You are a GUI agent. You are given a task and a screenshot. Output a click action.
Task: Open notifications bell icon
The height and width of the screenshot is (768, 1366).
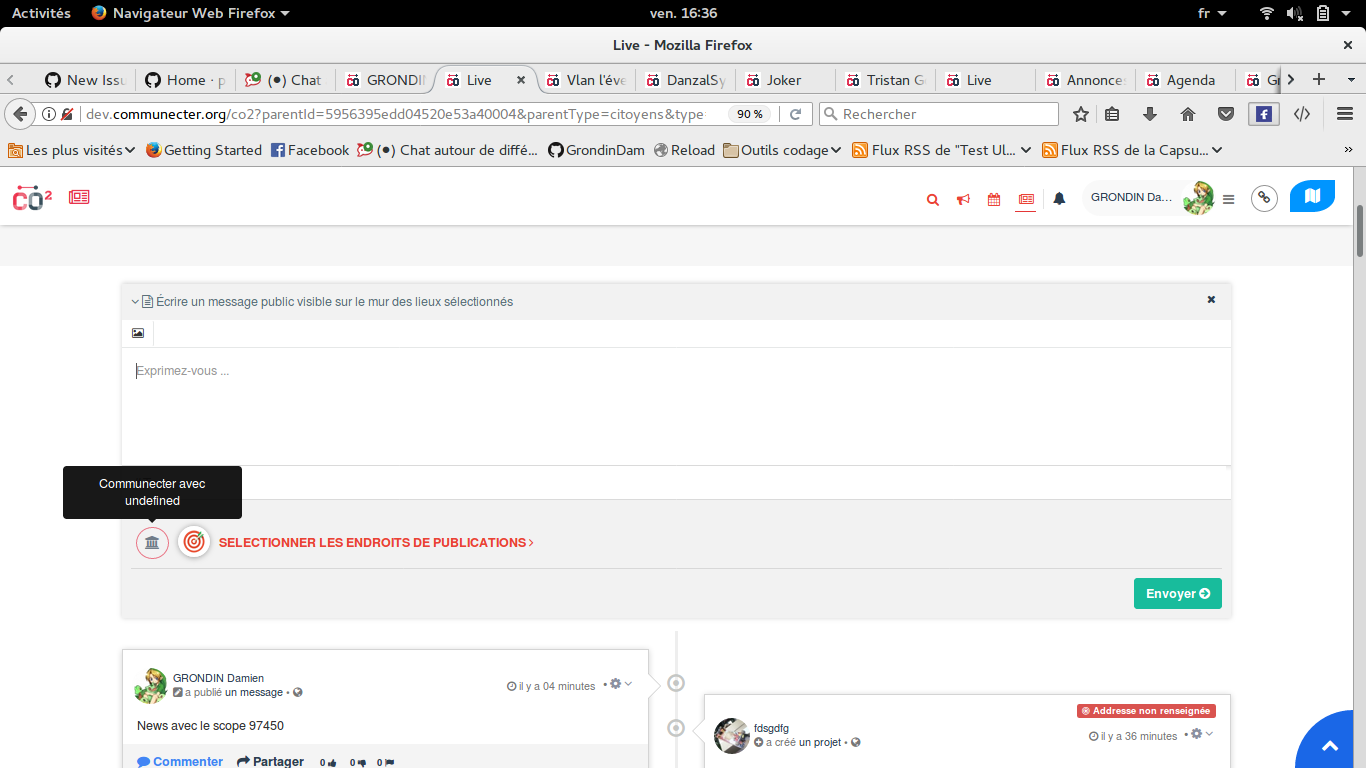click(1059, 199)
